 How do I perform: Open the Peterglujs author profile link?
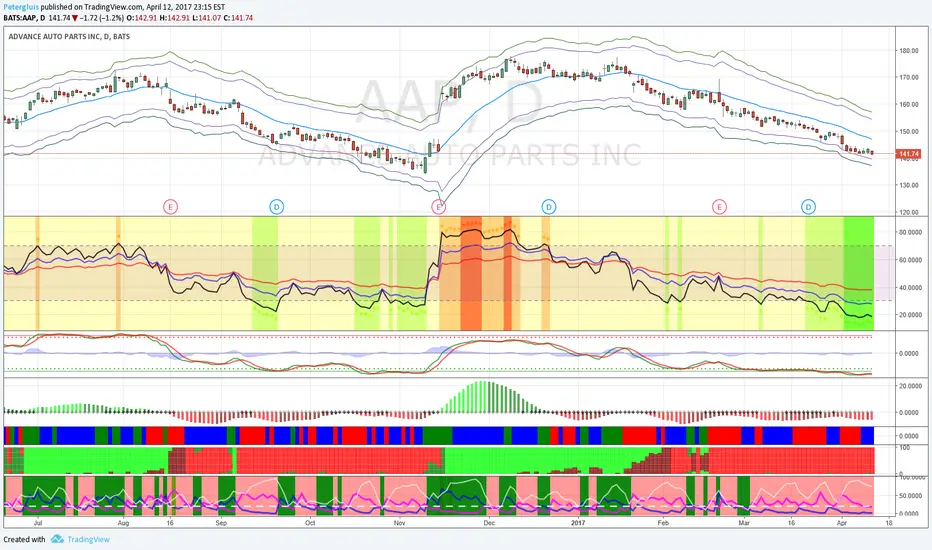(21, 7)
